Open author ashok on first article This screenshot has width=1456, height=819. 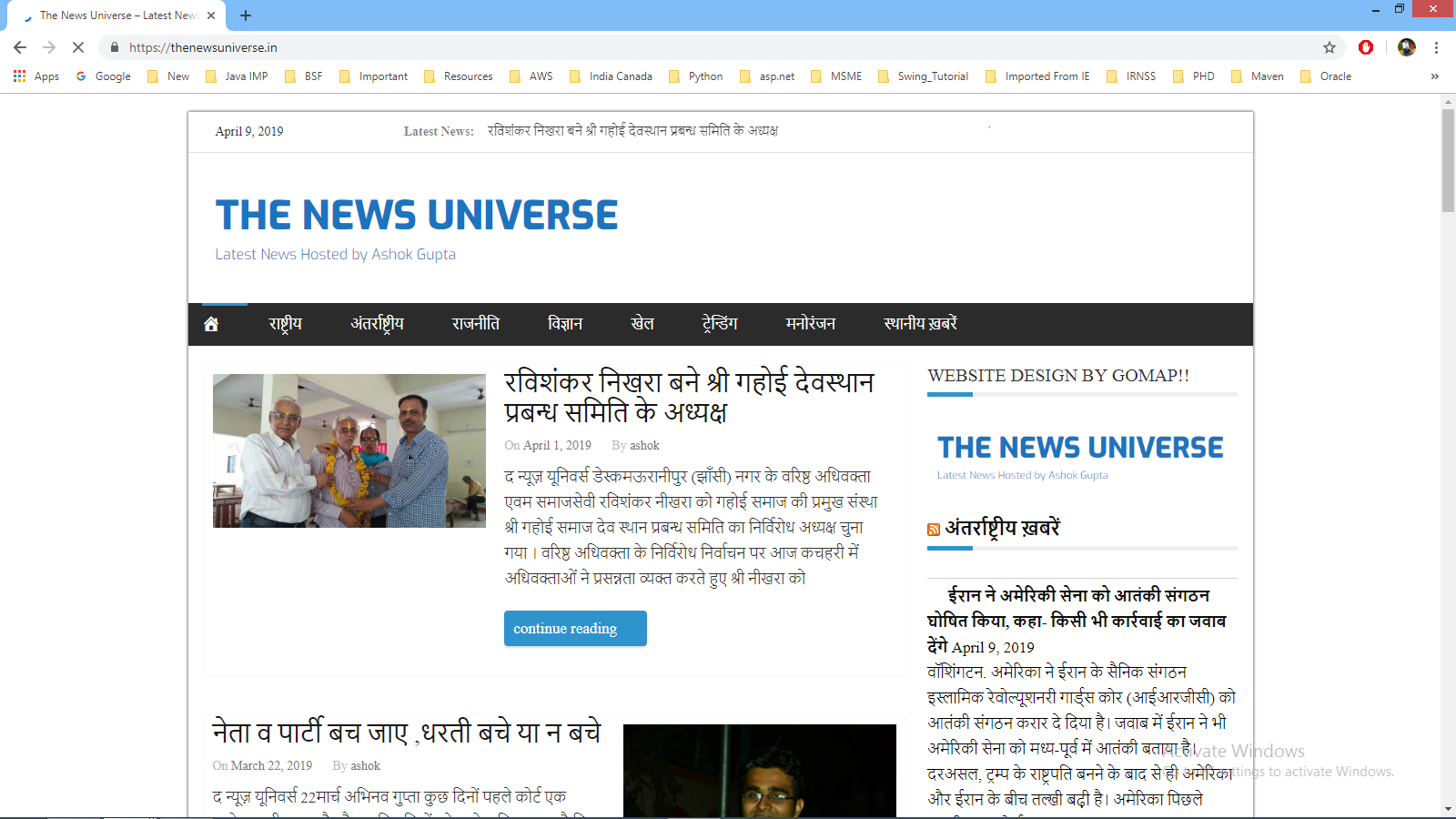[644, 445]
